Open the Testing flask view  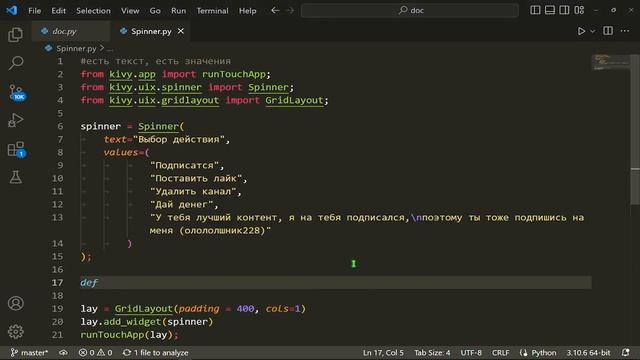tap(16, 177)
